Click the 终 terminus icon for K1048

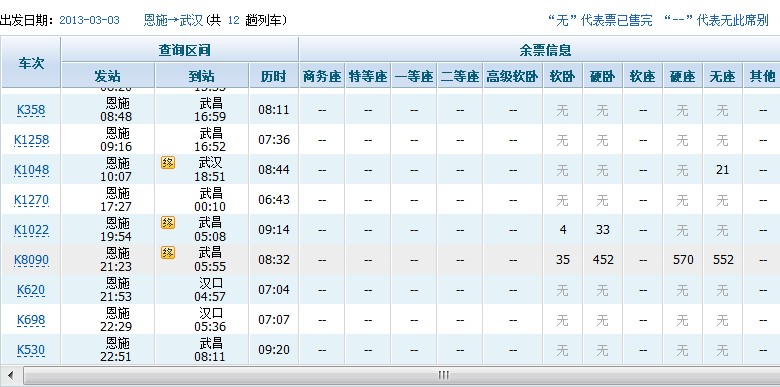click(x=168, y=163)
